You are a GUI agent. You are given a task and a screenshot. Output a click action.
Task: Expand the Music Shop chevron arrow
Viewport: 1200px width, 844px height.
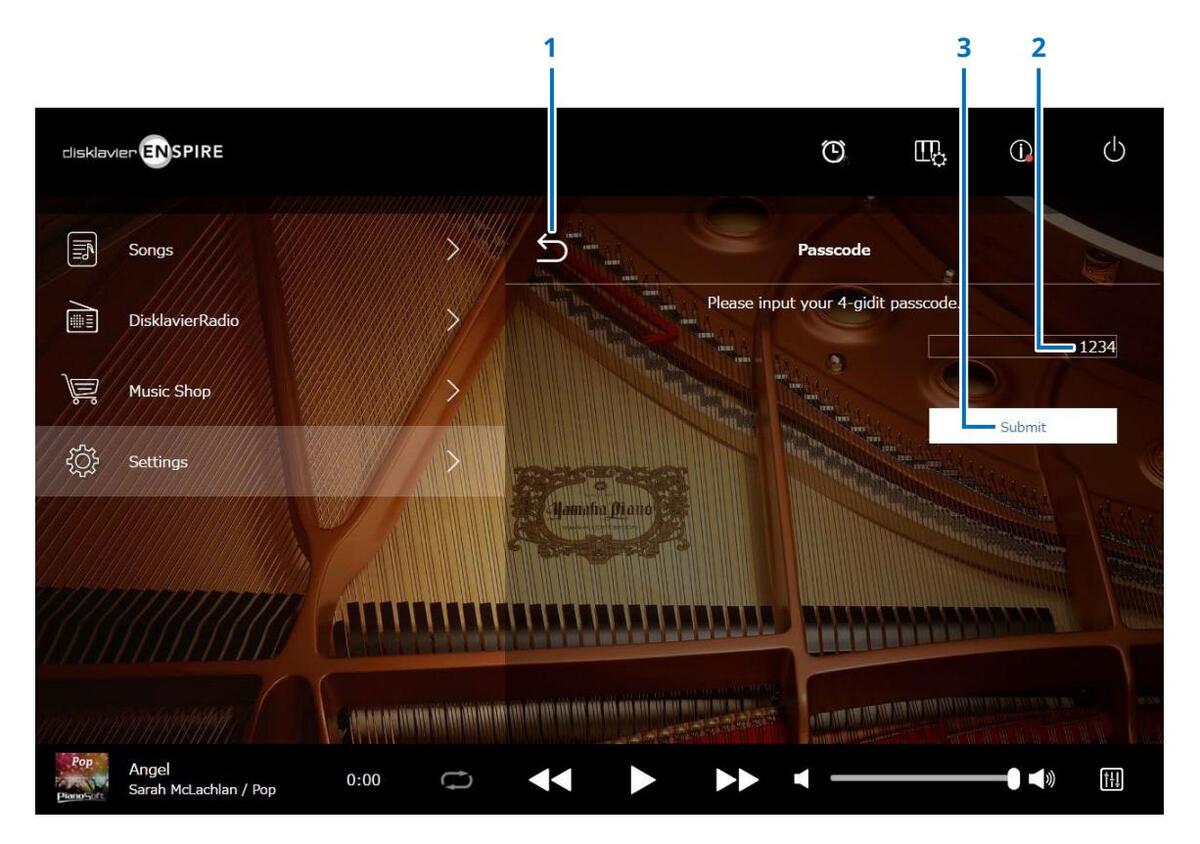(453, 391)
